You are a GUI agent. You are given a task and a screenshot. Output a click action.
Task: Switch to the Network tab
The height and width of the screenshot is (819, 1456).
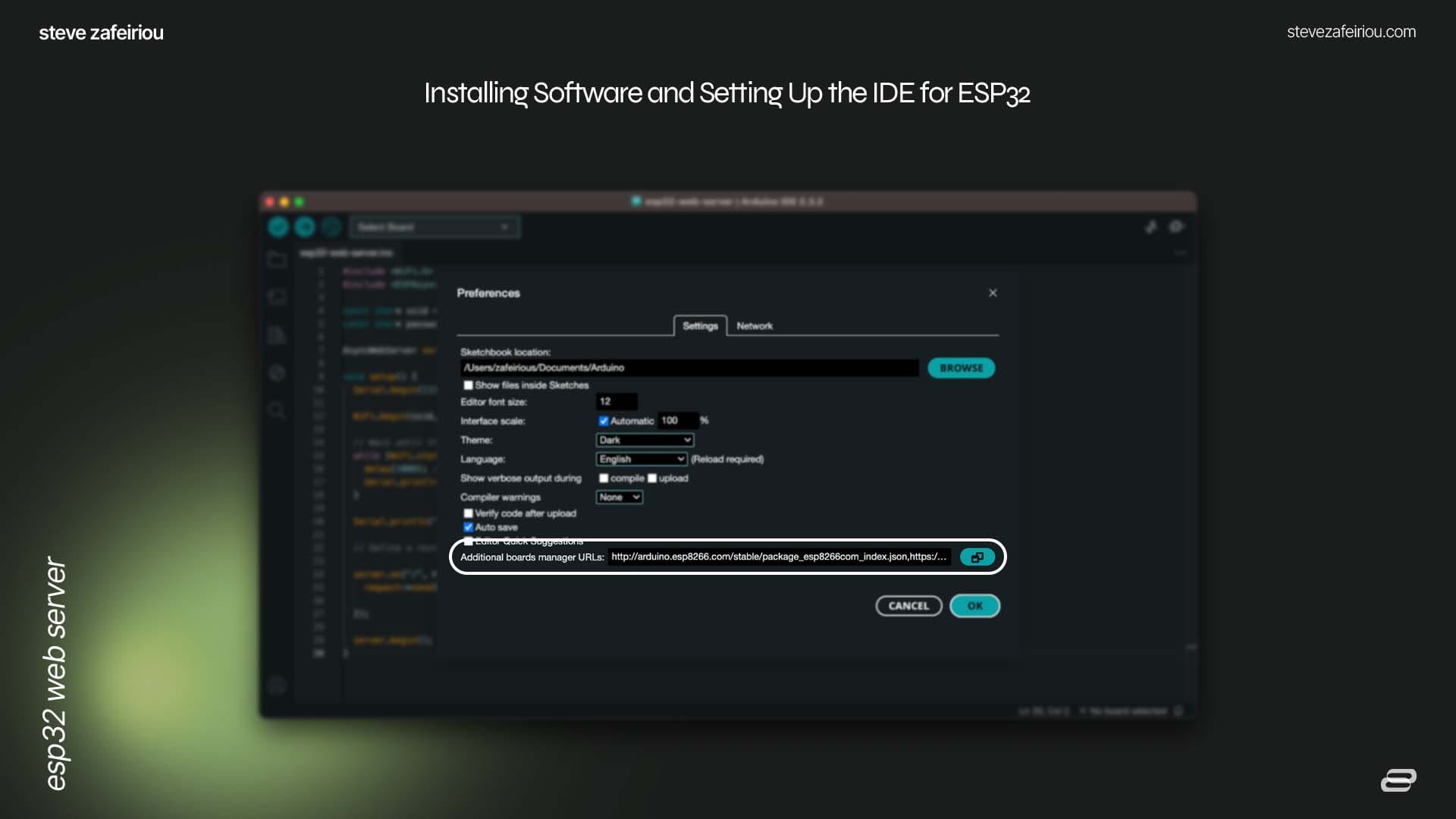coord(755,325)
